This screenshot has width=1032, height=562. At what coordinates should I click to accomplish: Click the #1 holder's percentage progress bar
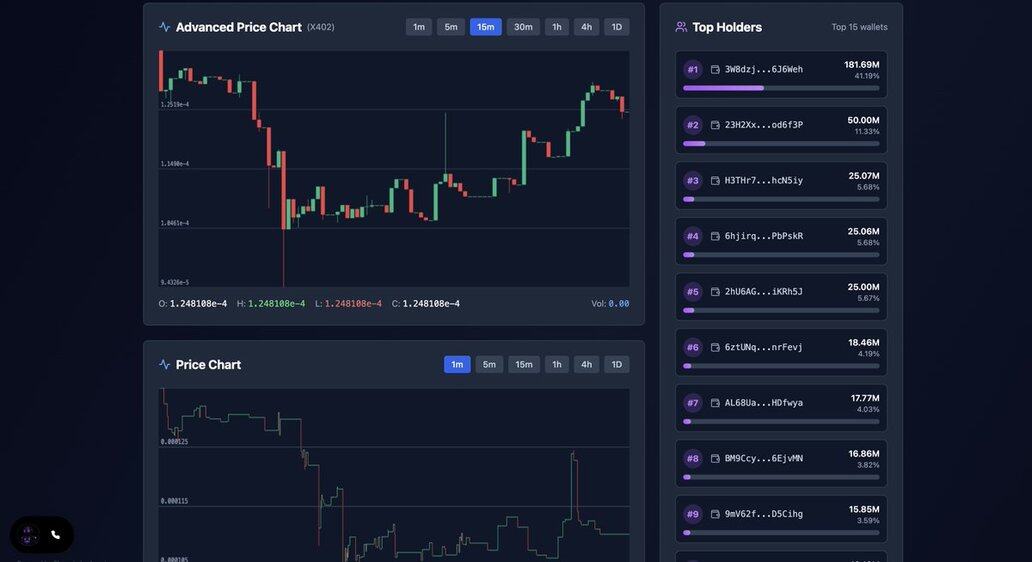(781, 88)
